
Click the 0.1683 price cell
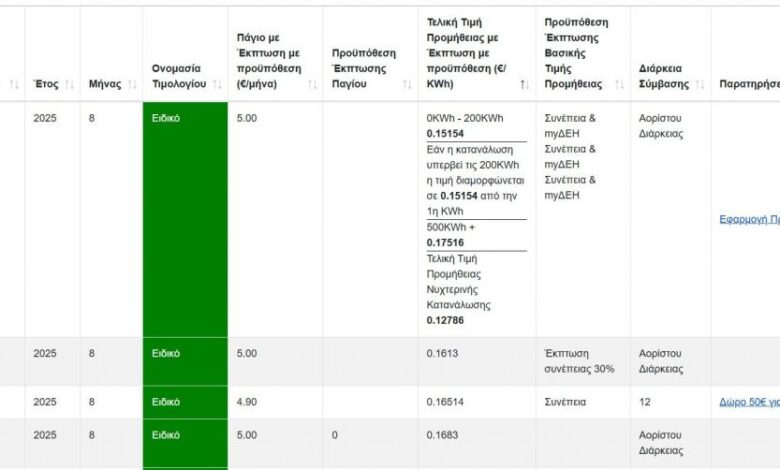[x=440, y=436]
